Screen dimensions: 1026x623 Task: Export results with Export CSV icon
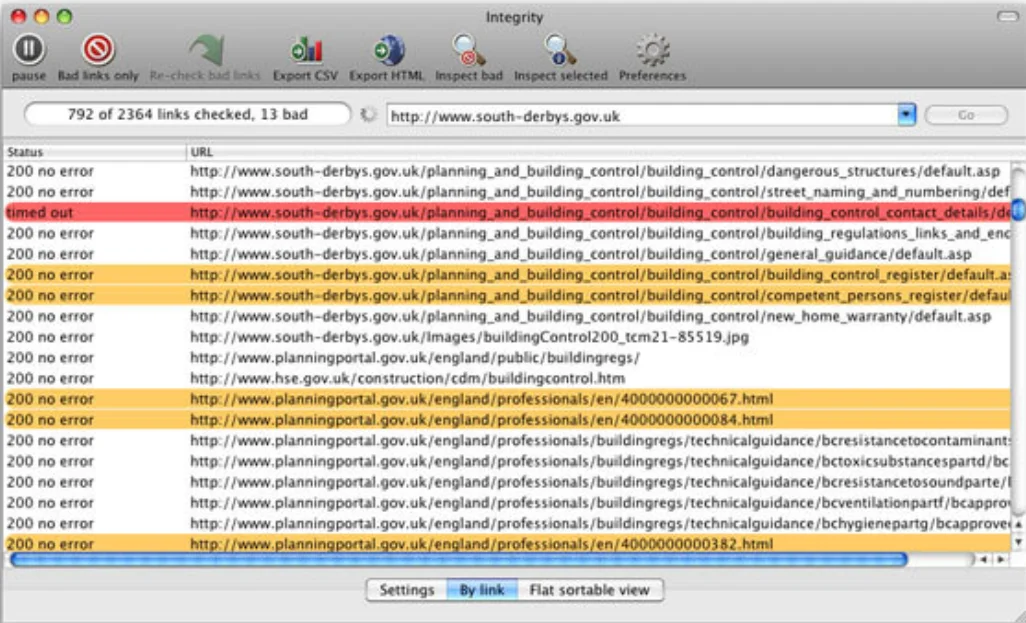(x=305, y=50)
